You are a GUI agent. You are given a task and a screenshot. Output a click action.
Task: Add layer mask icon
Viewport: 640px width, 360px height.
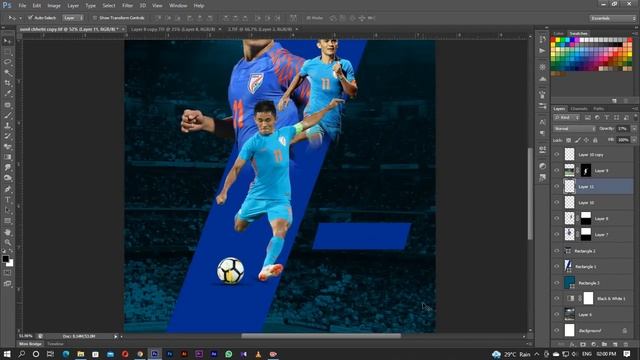(583, 344)
